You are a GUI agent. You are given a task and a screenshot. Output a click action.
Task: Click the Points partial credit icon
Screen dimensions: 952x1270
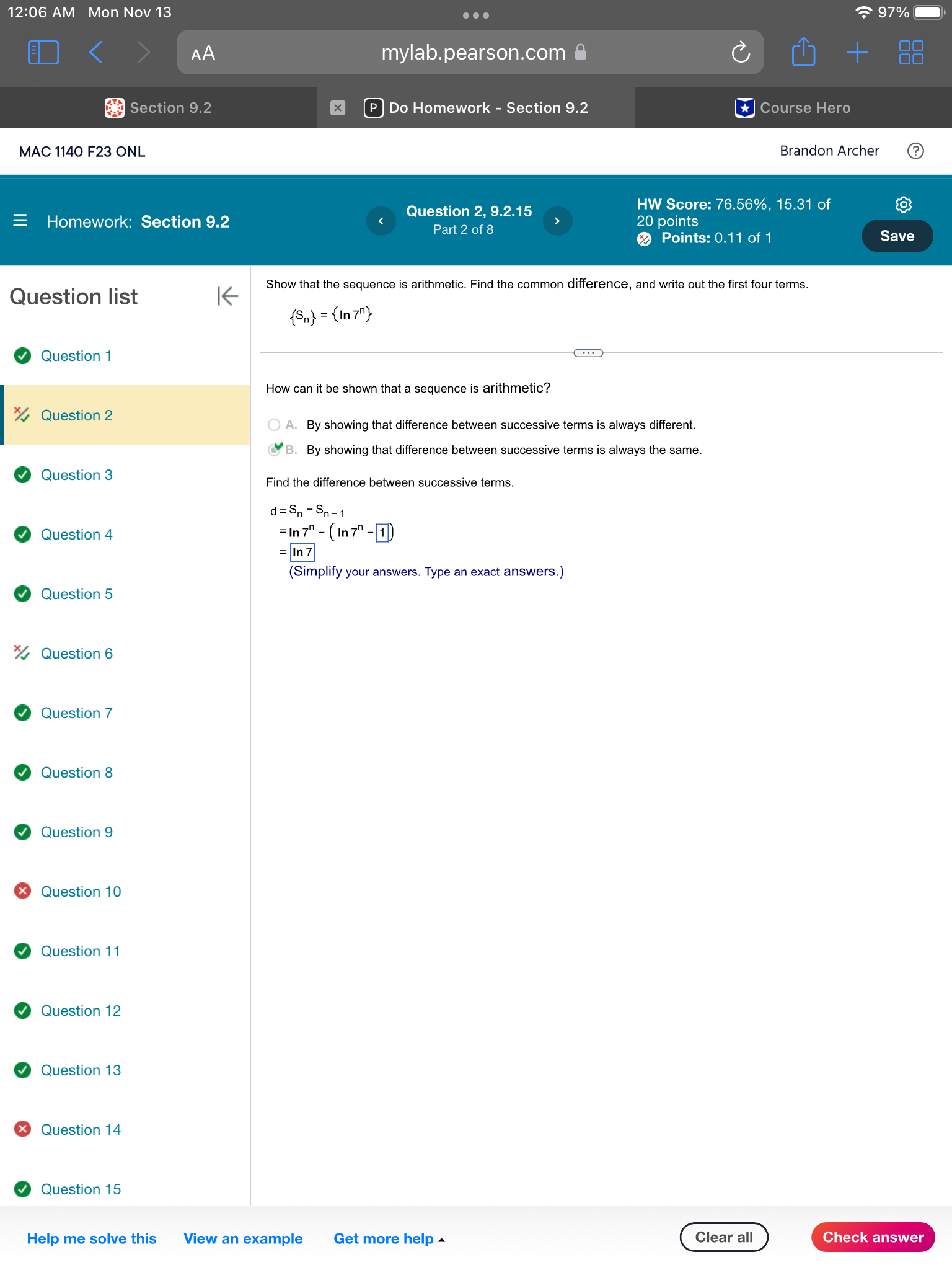[x=645, y=239]
